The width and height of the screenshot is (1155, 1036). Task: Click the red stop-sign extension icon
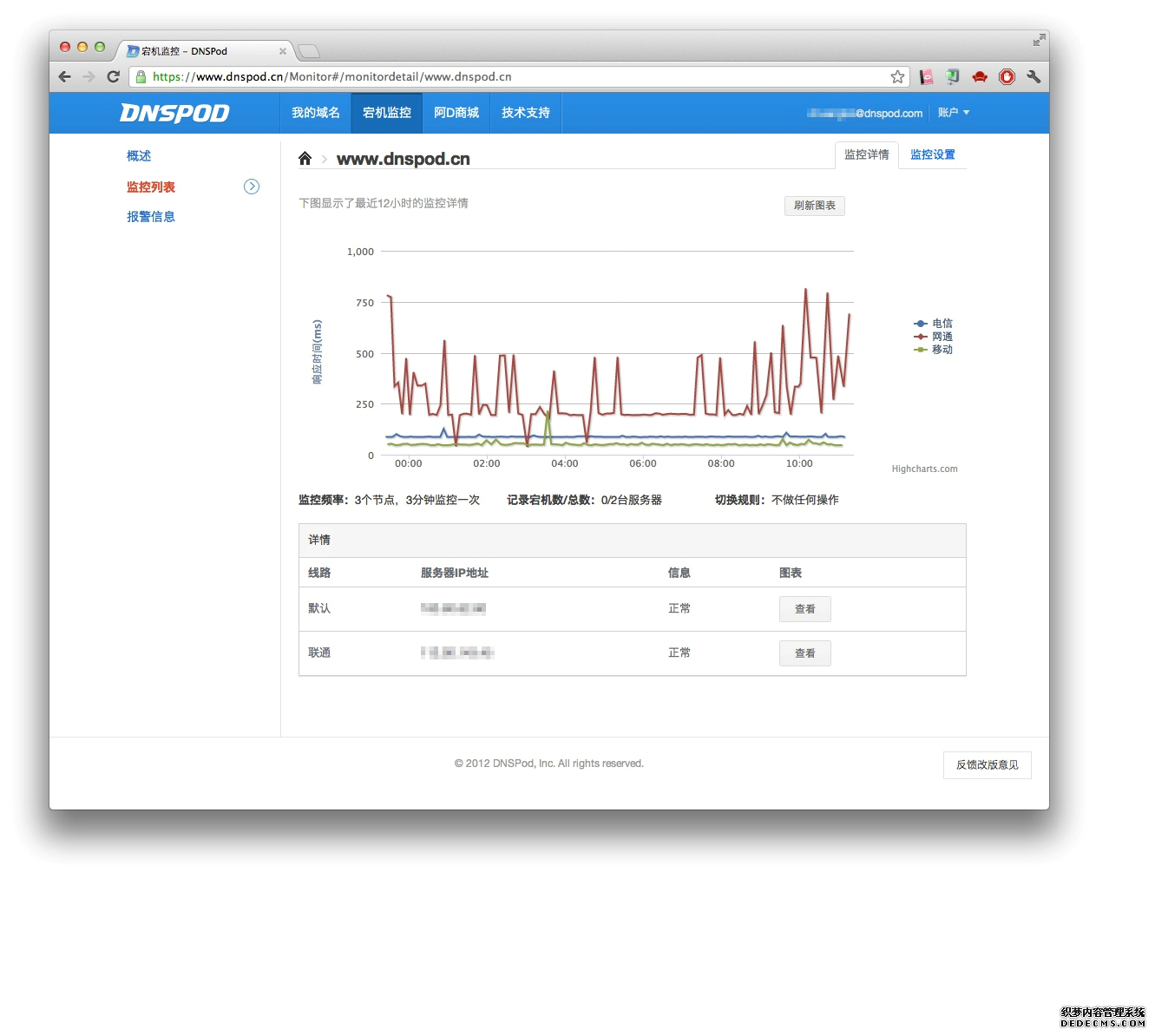(1007, 77)
